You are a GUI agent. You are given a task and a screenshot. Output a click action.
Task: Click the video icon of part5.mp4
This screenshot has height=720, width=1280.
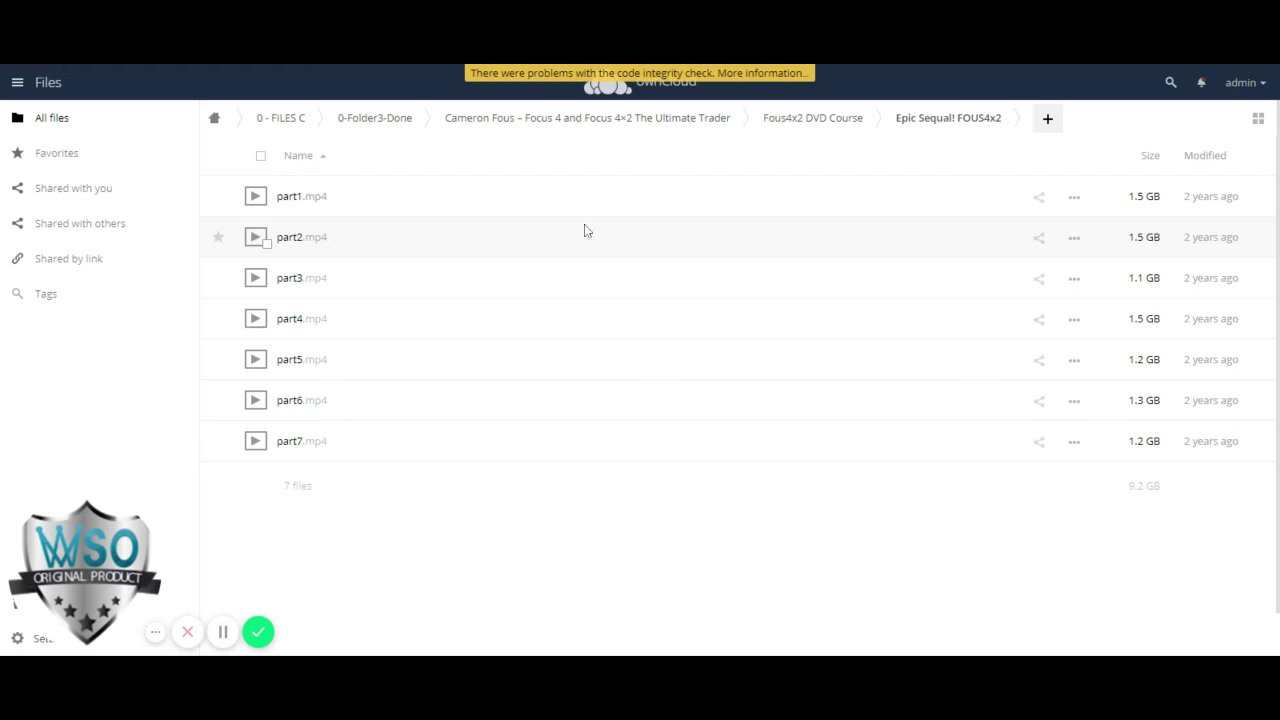pos(255,360)
